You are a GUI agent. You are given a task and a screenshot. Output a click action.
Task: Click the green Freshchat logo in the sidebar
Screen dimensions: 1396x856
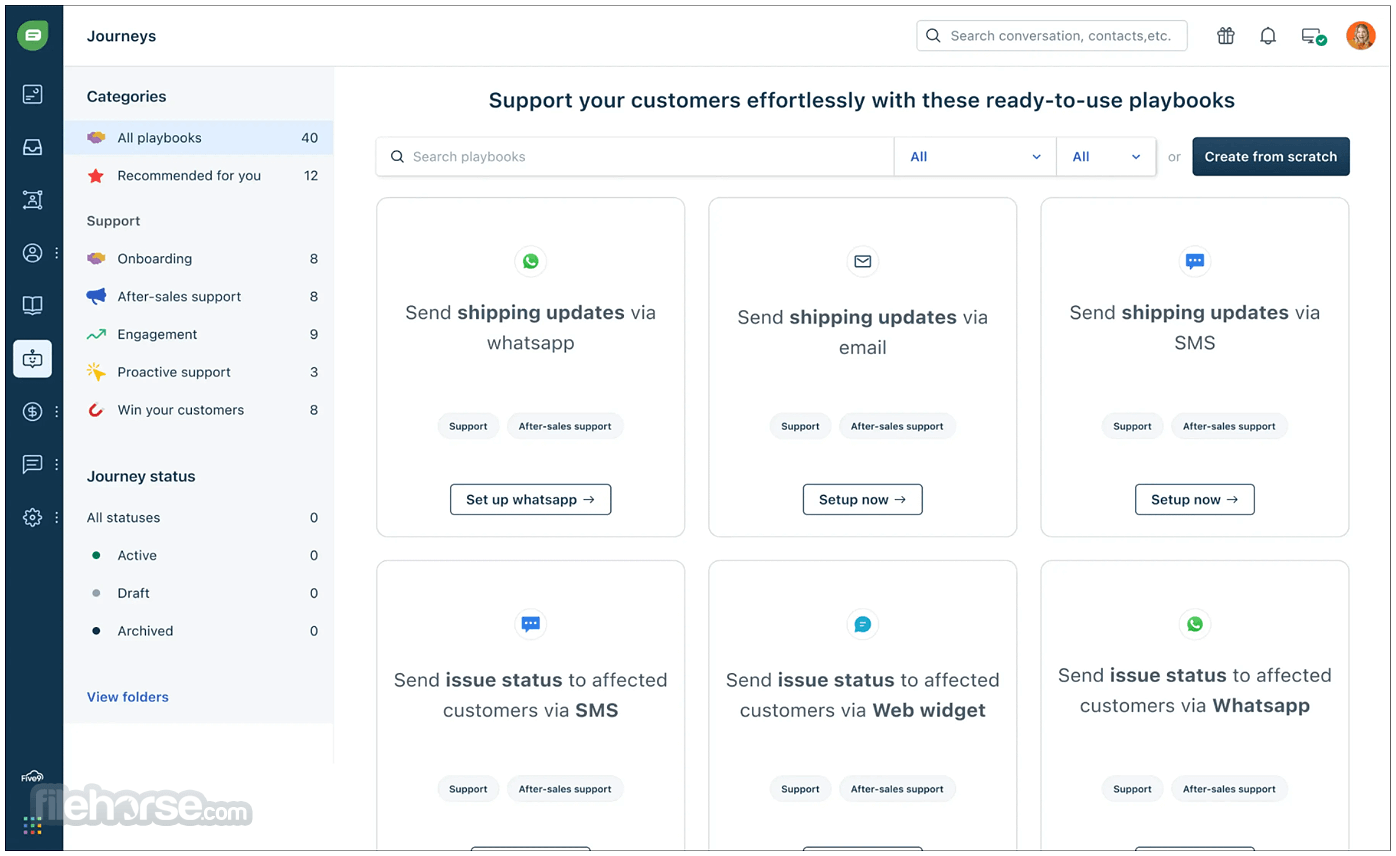pos(33,36)
